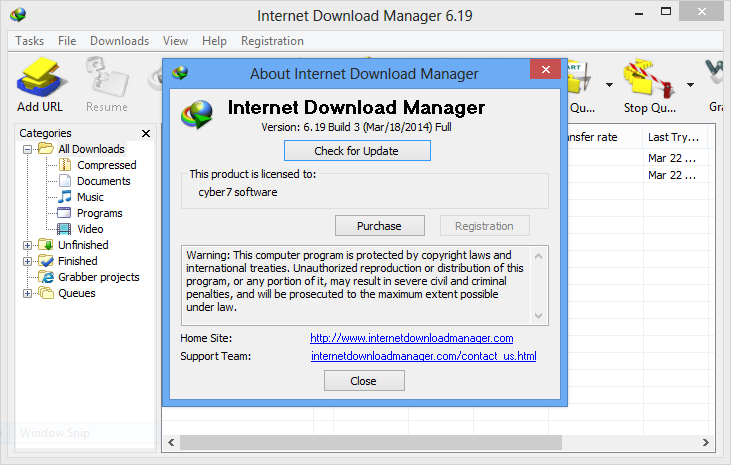Minimize the main IDM window
Screen dimensions: 731x465
639,13
